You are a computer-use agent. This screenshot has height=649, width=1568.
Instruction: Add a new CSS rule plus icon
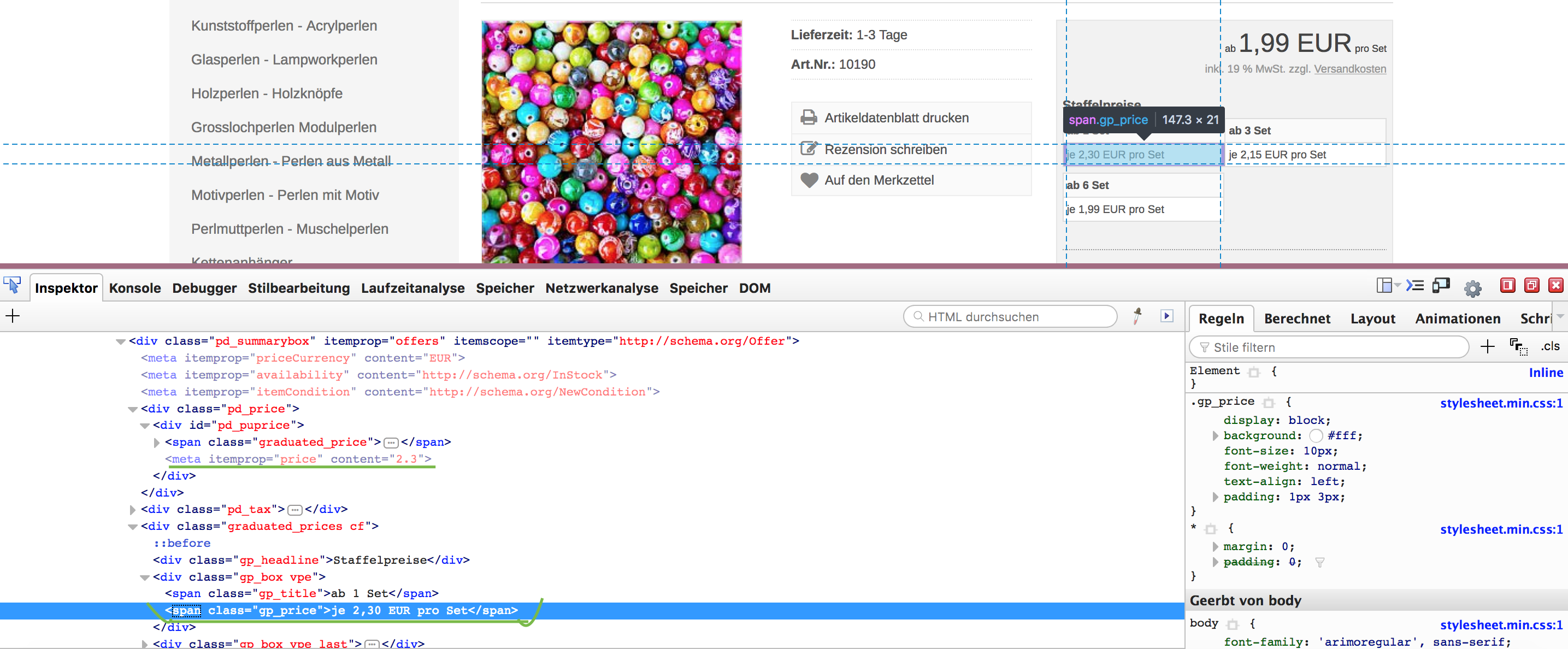pyautogui.click(x=1487, y=347)
